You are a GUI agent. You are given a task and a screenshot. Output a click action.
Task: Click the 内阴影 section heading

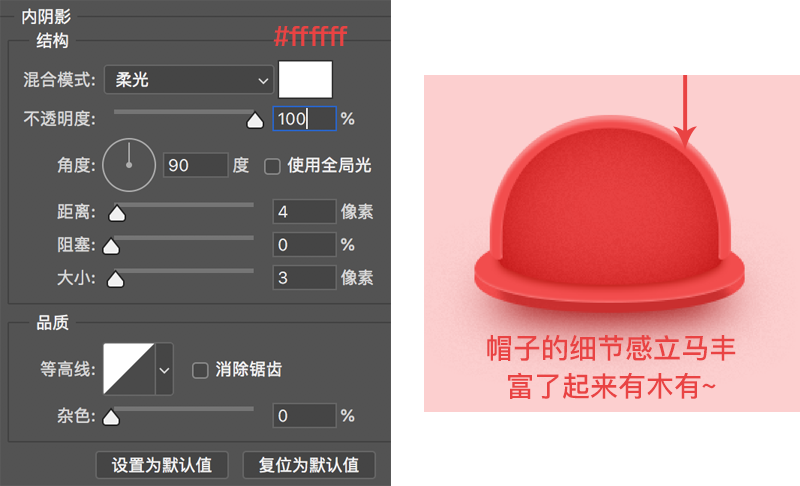[46, 16]
